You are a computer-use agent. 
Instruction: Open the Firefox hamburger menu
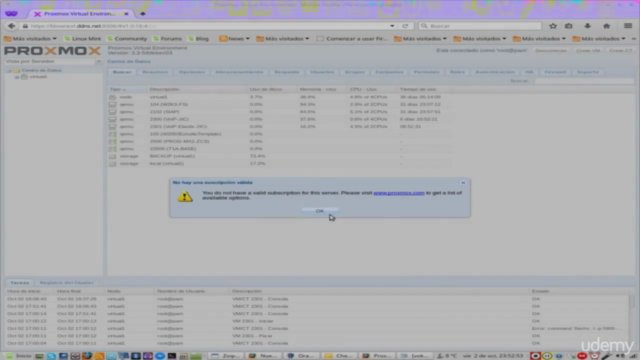pos(628,26)
